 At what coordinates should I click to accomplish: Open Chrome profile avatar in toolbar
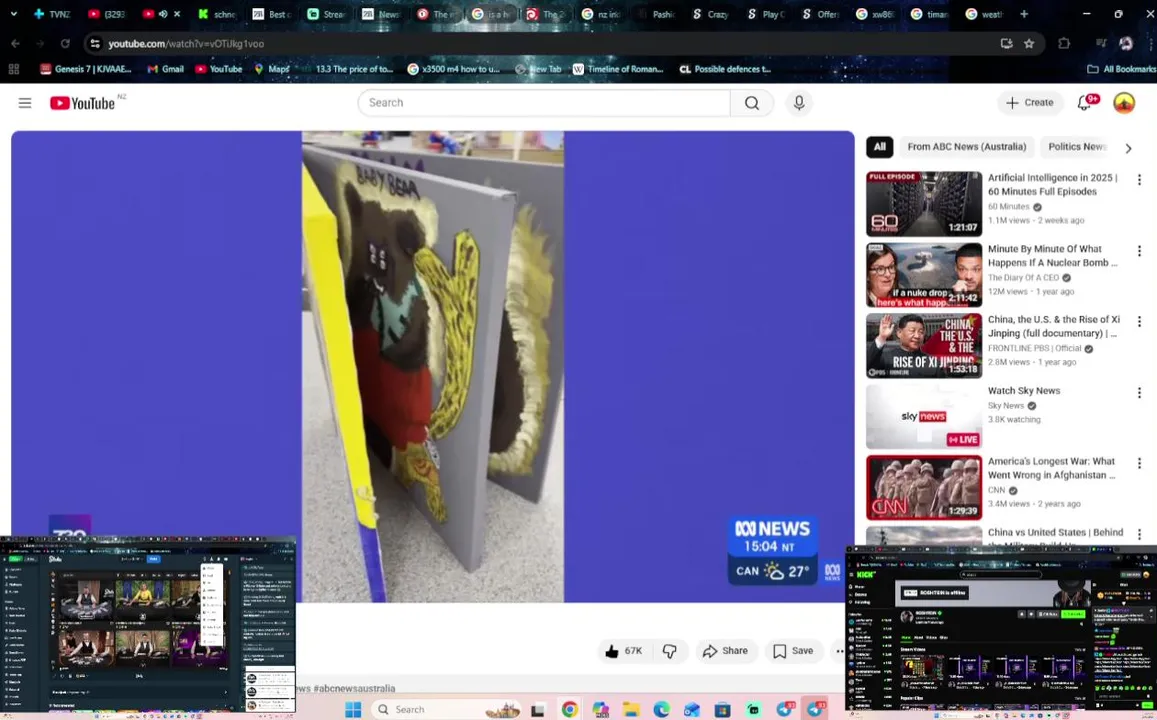(1125, 44)
